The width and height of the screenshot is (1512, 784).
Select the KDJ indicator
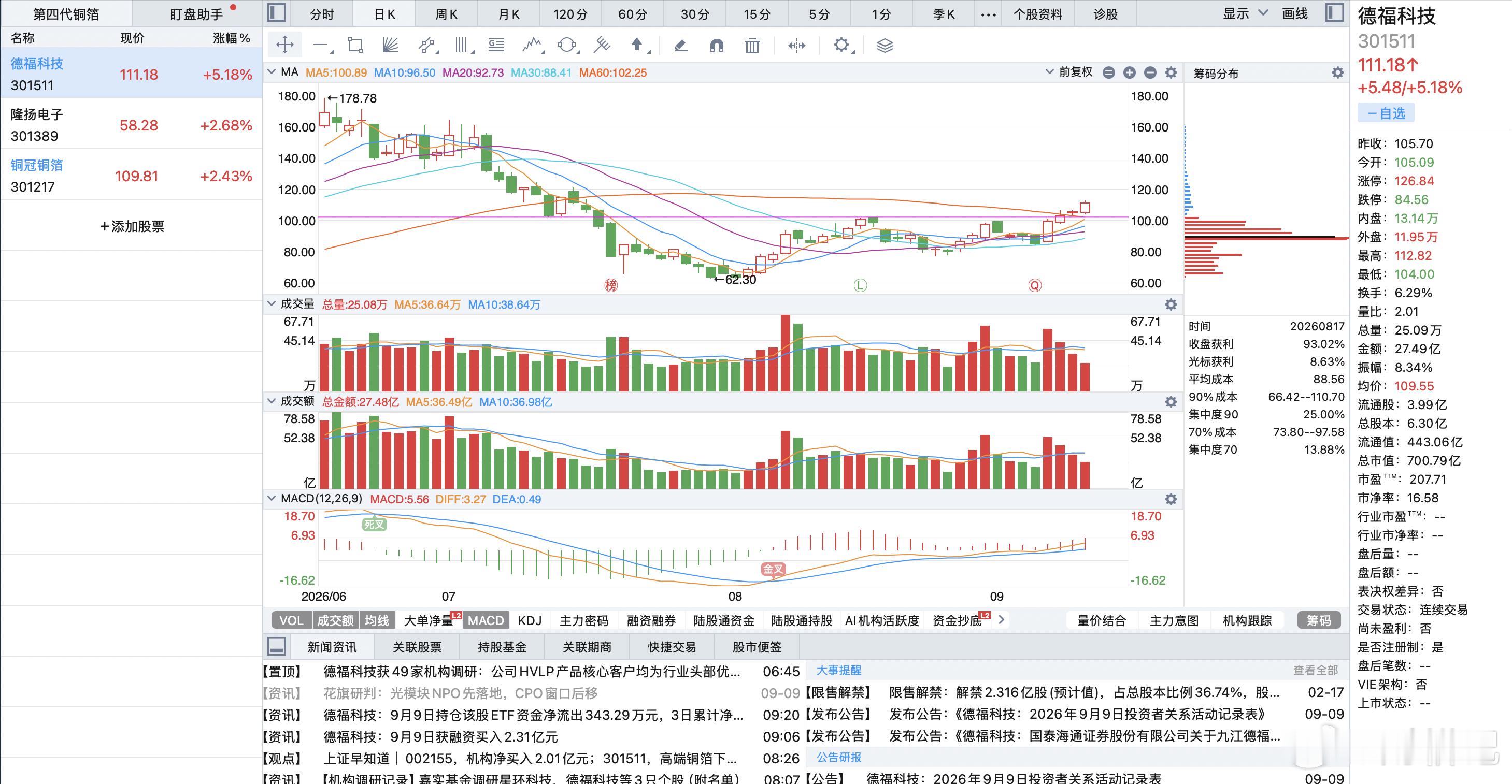(x=530, y=620)
